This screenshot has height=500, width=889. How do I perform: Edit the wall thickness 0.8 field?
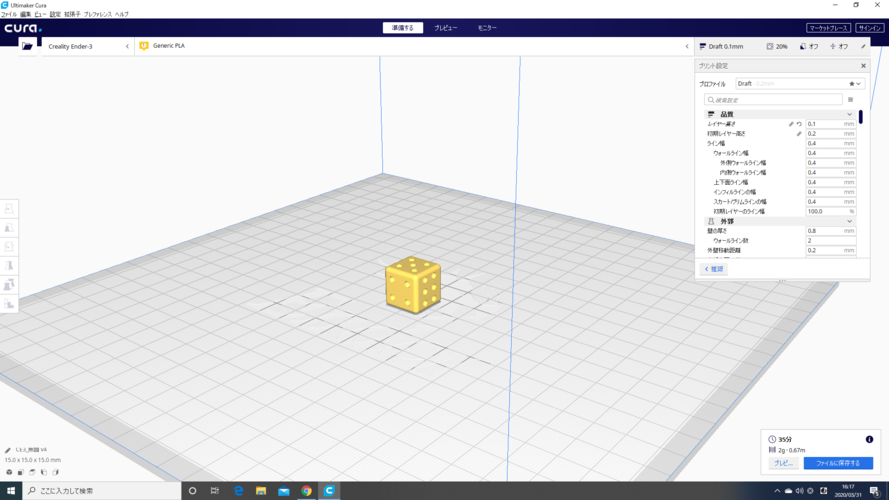[x=831, y=231]
